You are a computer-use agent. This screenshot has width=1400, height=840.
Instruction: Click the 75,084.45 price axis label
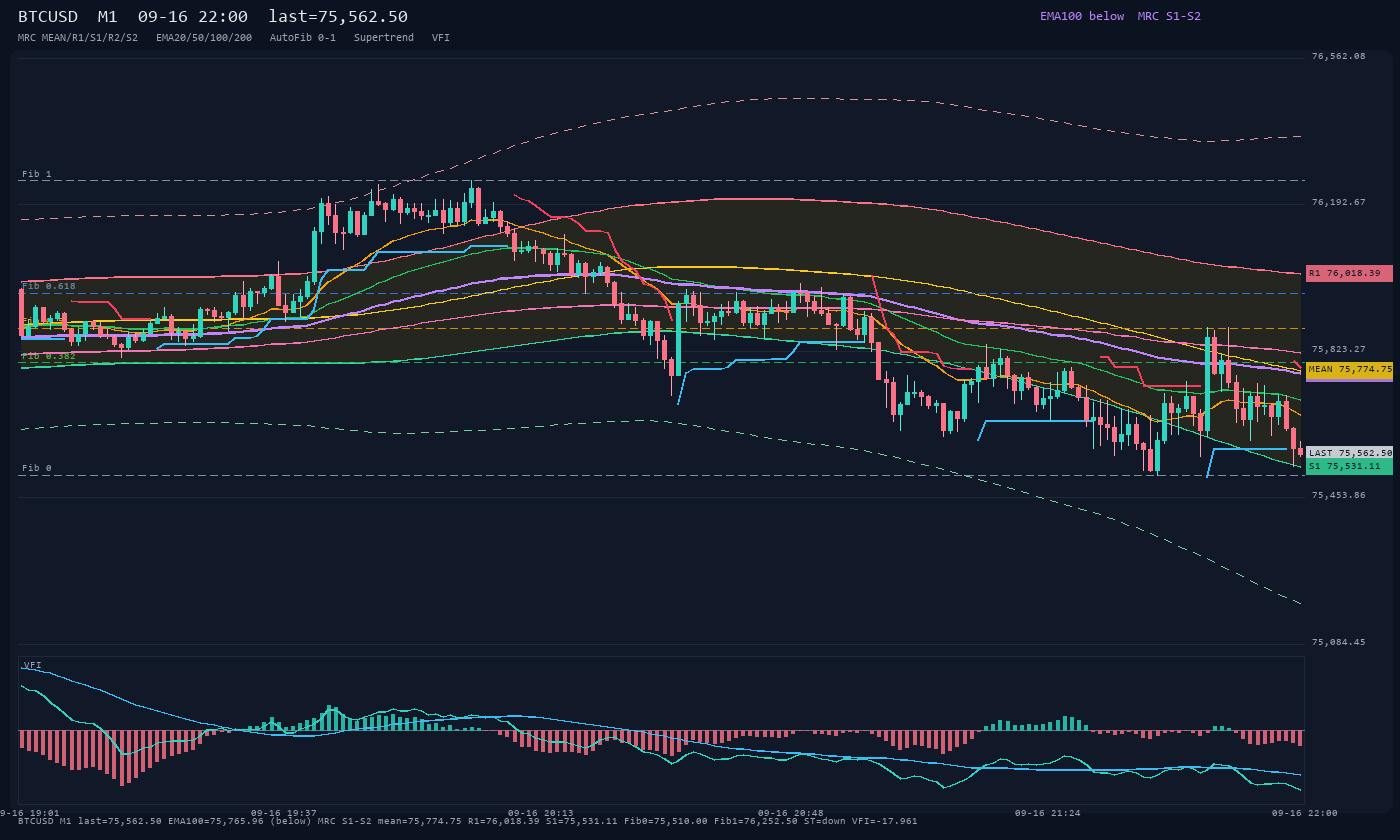click(1338, 642)
